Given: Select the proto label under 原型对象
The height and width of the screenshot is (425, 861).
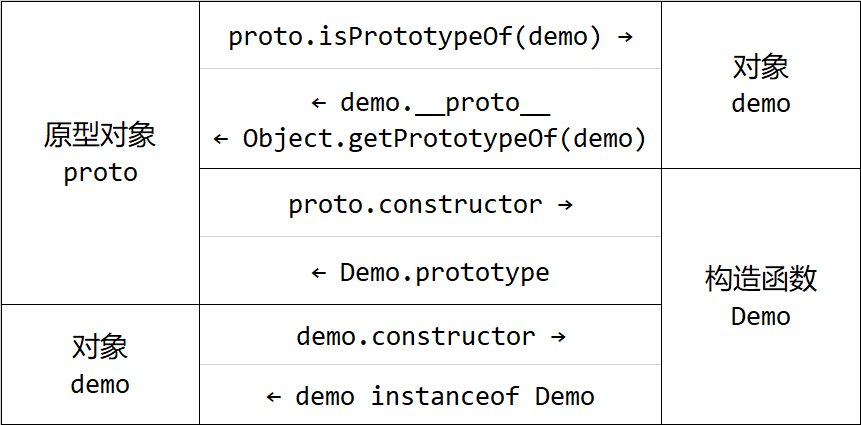Looking at the screenshot, I should 100,174.
